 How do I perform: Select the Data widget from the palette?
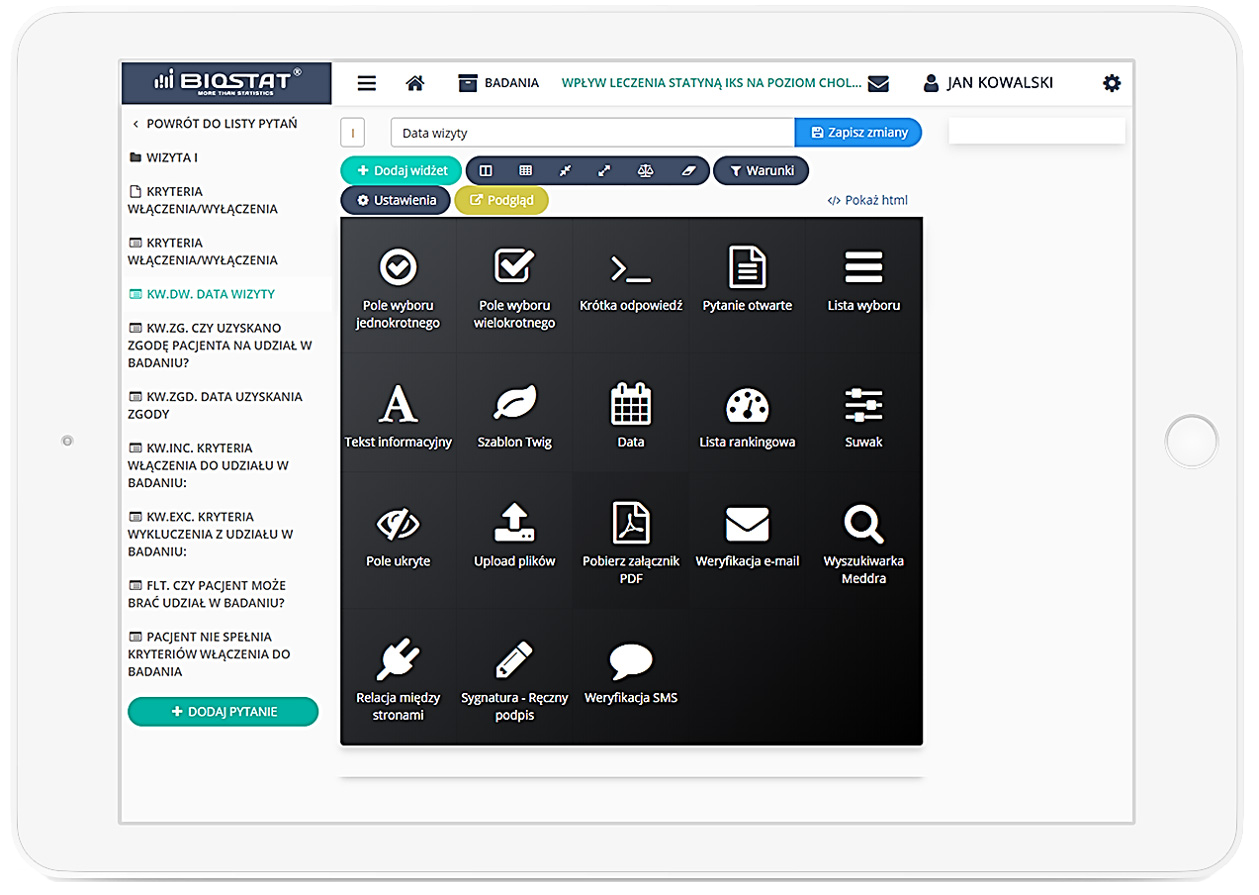click(x=630, y=413)
